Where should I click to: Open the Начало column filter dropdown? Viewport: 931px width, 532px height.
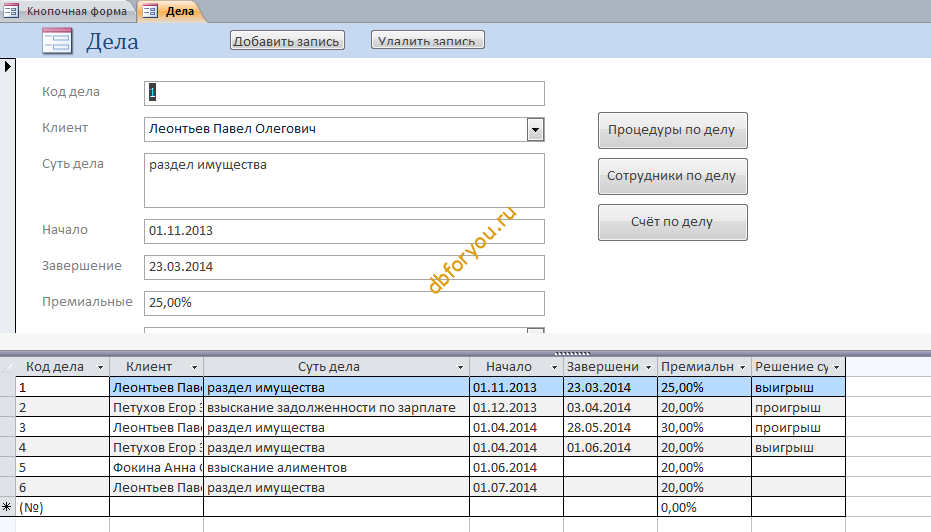[x=554, y=368]
